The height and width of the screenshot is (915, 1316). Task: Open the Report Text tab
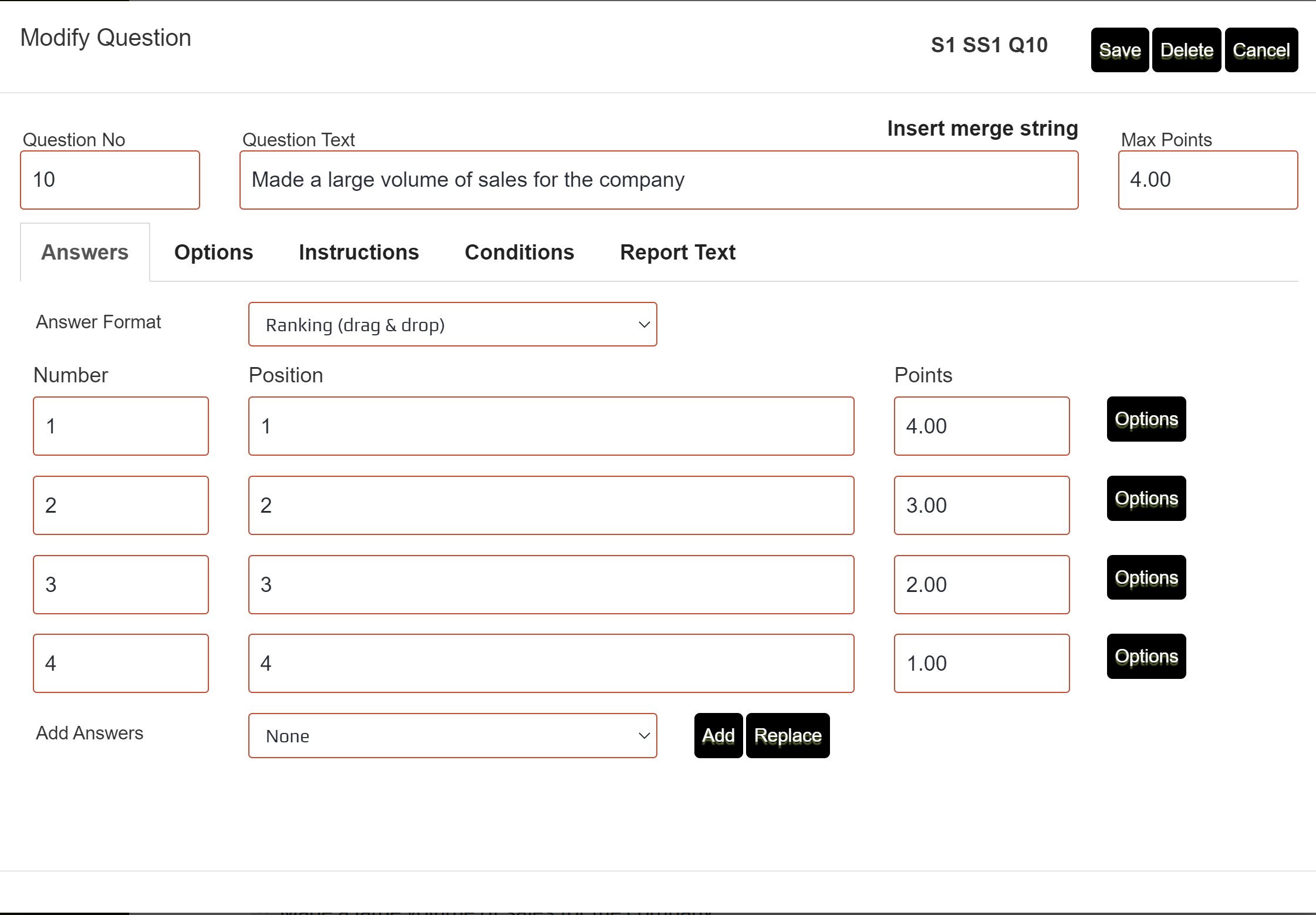click(677, 253)
